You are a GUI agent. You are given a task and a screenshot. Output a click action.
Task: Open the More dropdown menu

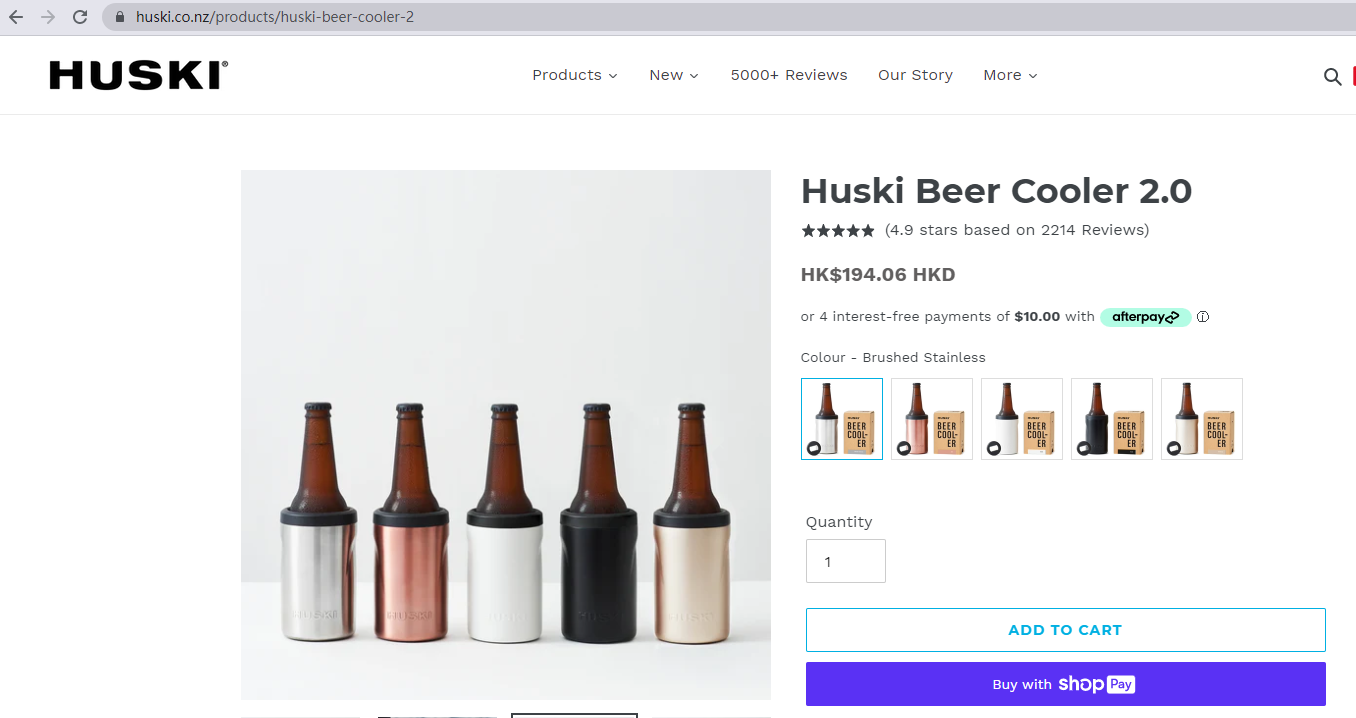[1009, 75]
